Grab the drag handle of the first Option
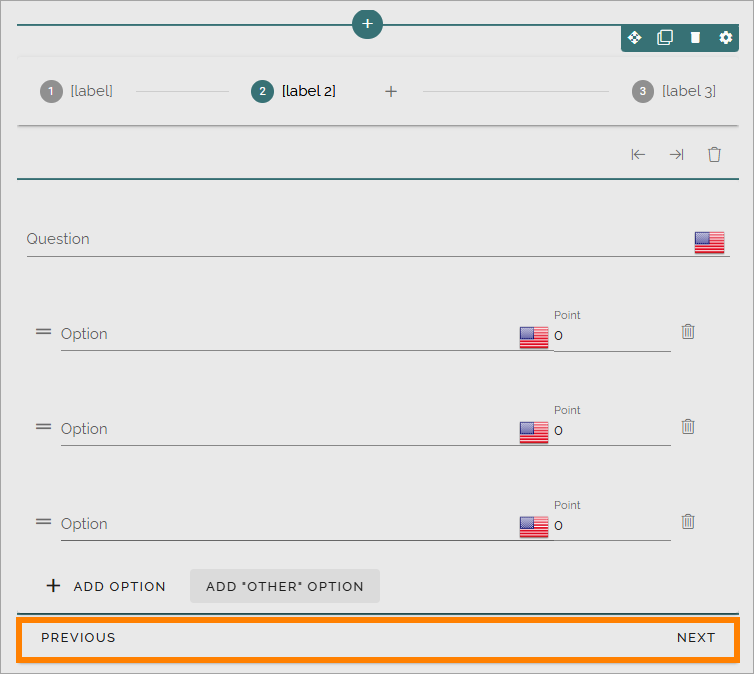Screen dimensions: 754x674 [43, 332]
